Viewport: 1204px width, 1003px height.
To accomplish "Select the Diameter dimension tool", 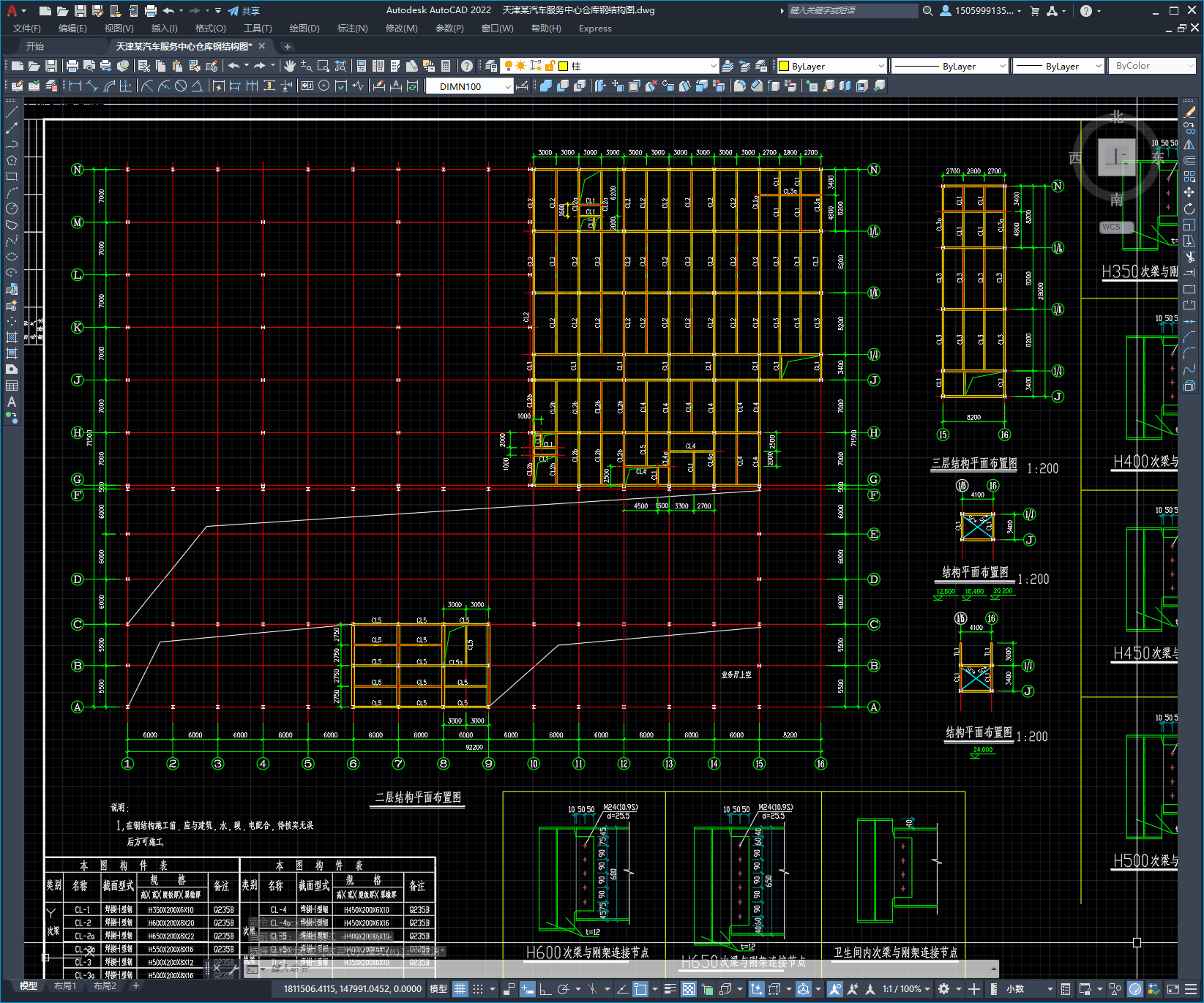I will pyautogui.click(x=181, y=86).
